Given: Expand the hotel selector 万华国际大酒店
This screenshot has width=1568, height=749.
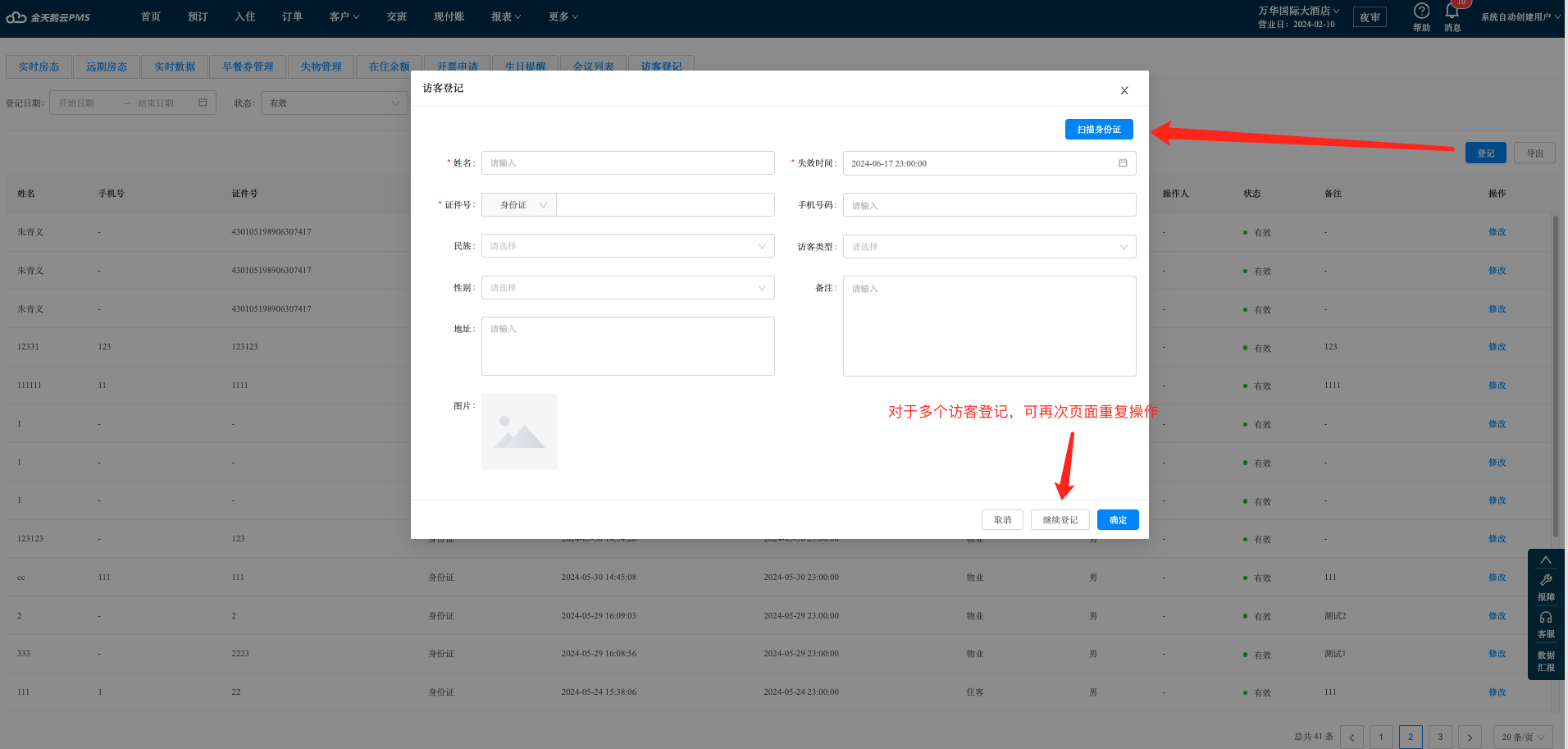Looking at the screenshot, I should pyautogui.click(x=1298, y=11).
